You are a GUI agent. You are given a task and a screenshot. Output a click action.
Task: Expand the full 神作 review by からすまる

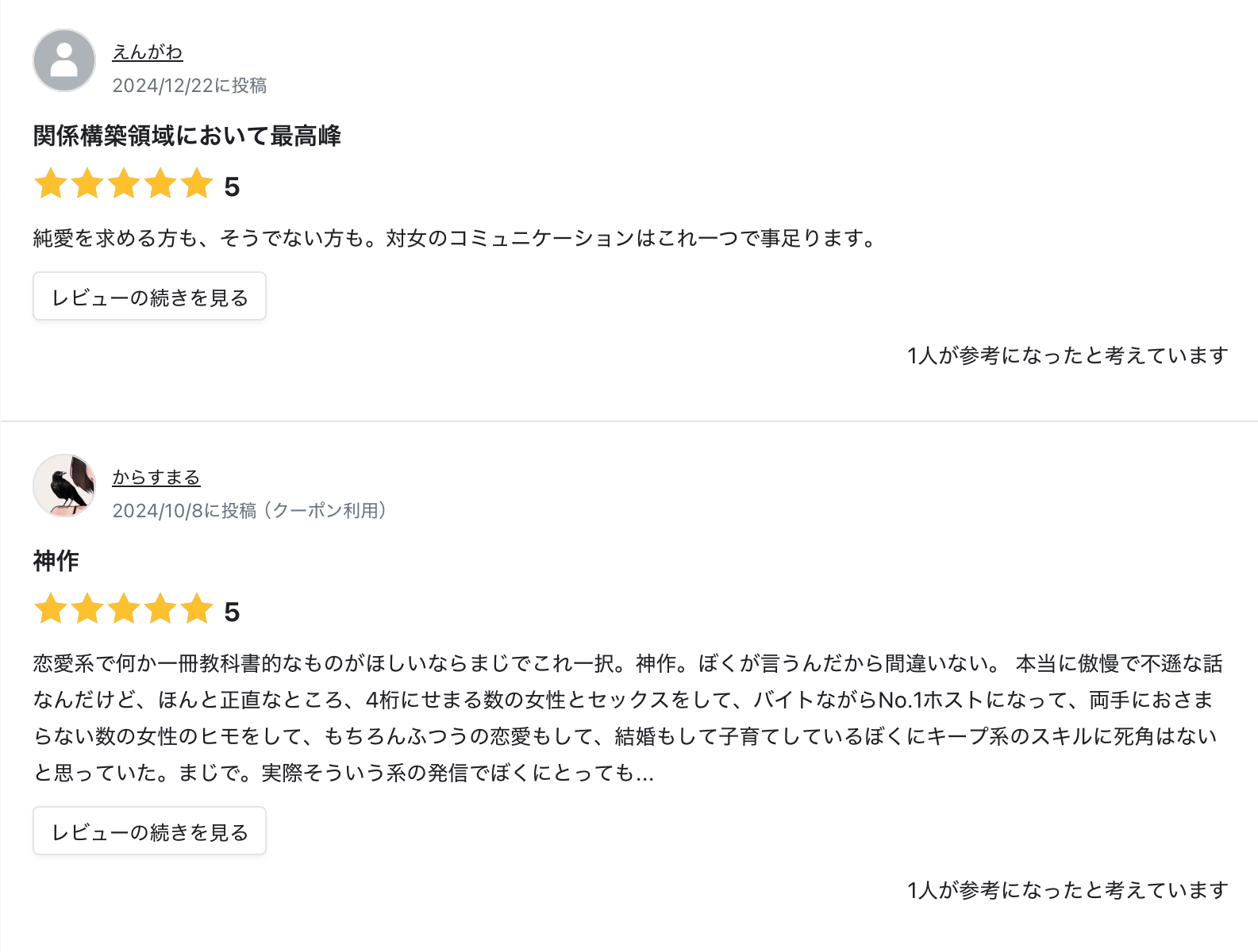tap(149, 831)
